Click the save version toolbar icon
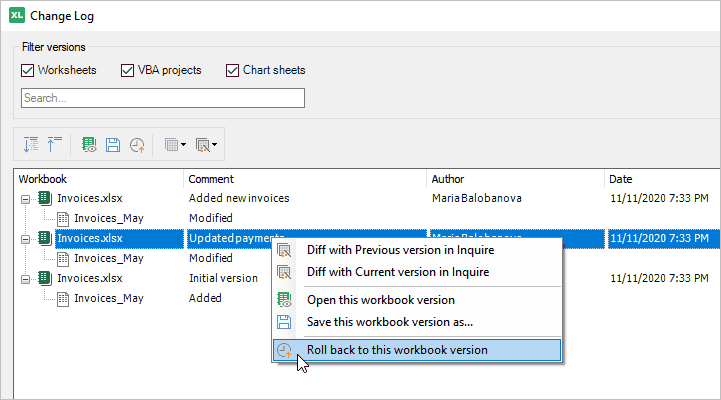This screenshot has height=400, width=721. coord(113,145)
